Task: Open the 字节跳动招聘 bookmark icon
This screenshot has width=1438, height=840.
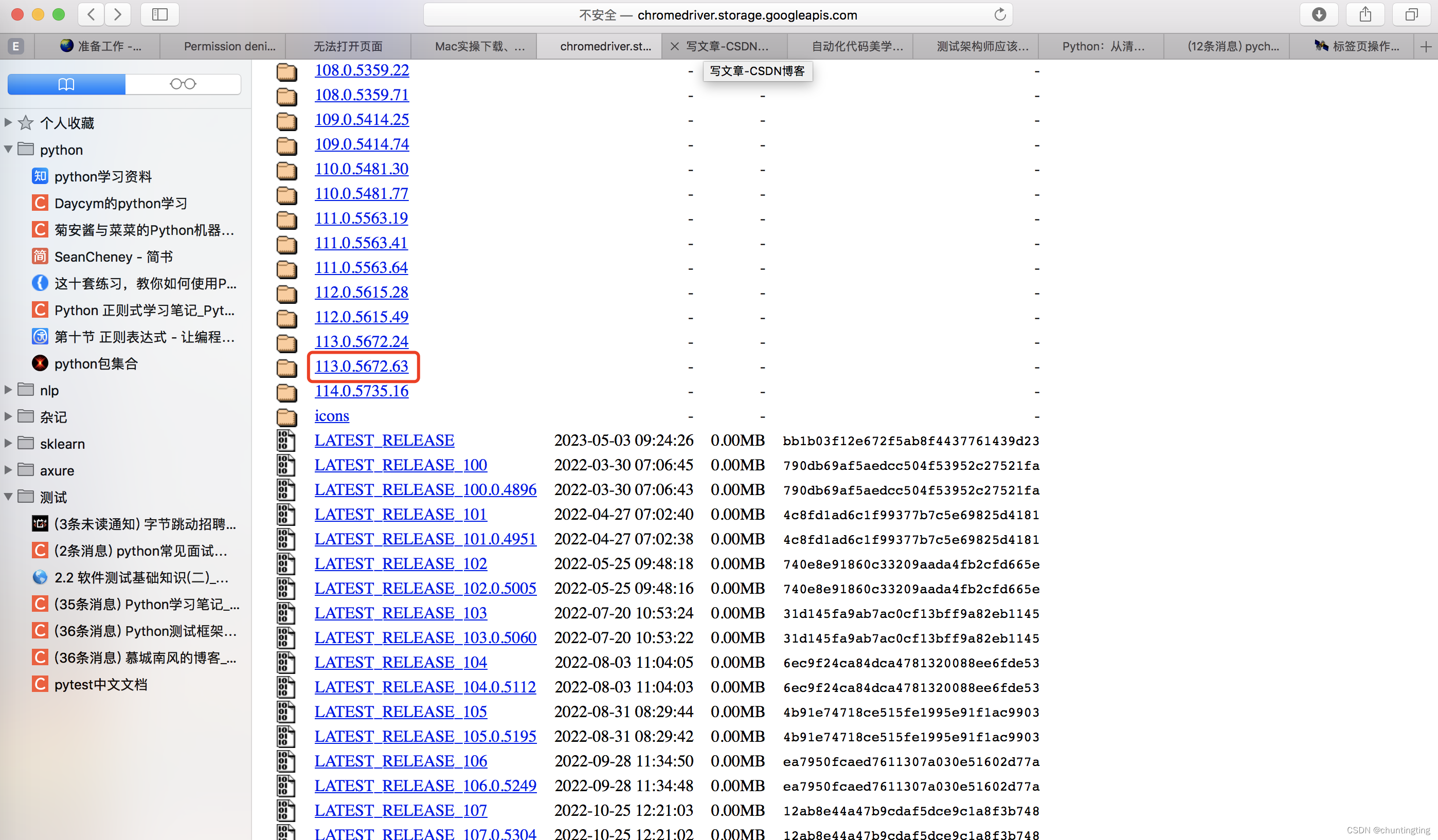Action: 40,523
